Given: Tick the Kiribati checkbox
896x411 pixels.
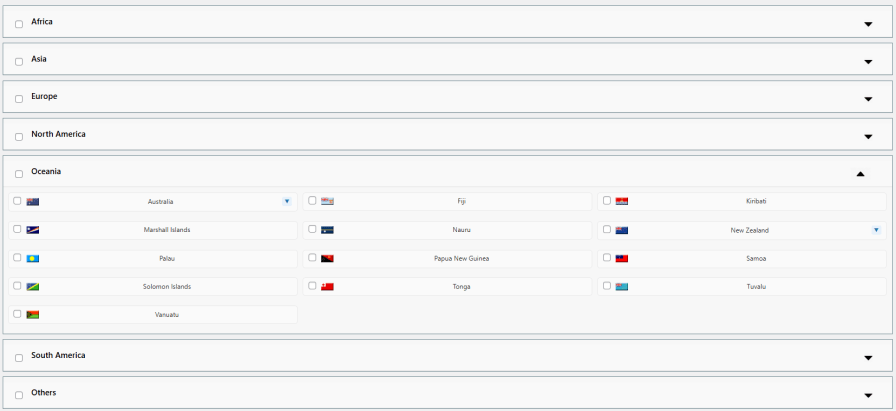Looking at the screenshot, I should tap(607, 201).
